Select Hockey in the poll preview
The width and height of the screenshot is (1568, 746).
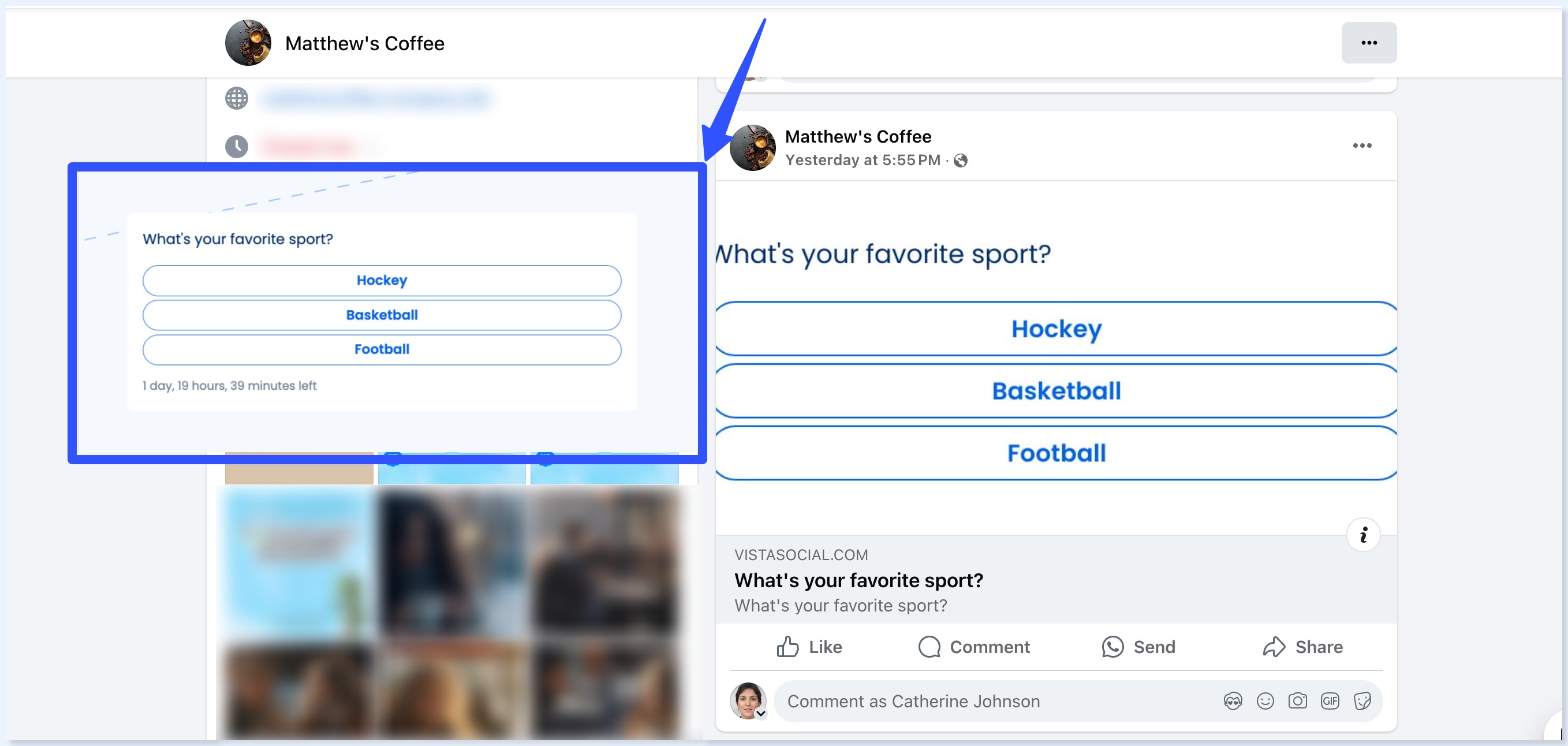coord(1056,329)
